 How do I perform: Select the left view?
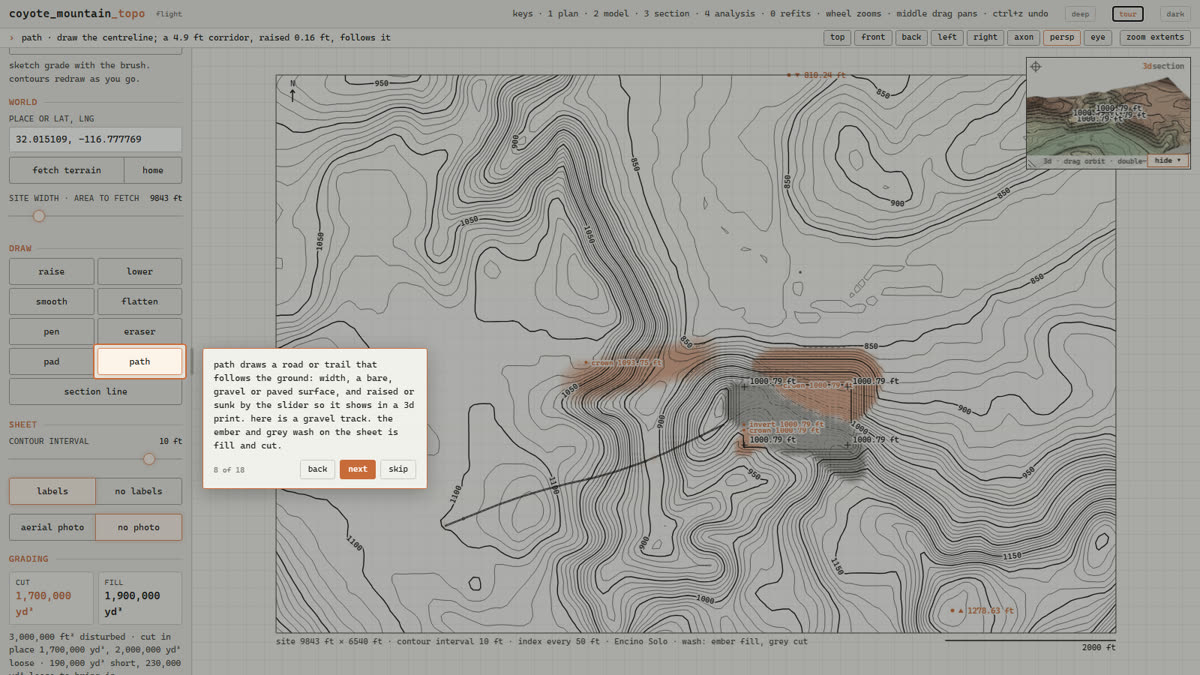point(947,37)
